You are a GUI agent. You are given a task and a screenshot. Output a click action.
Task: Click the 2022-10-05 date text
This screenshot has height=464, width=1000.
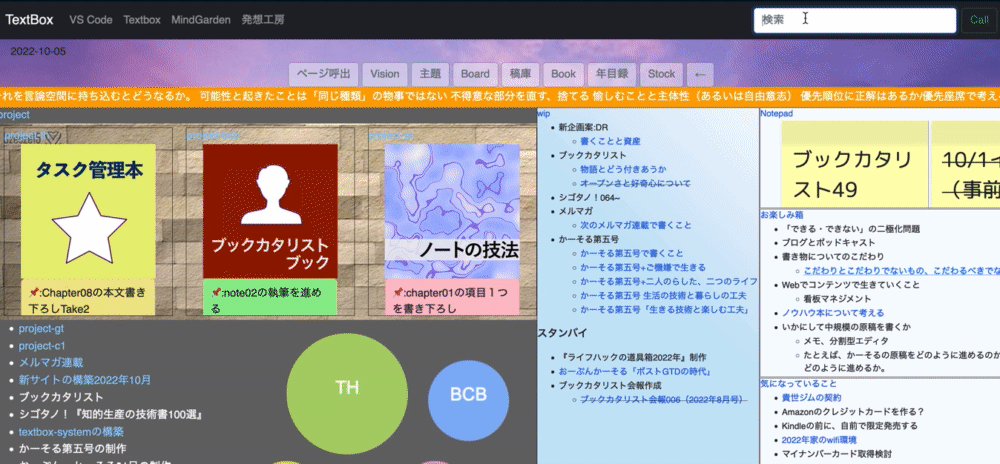(38, 52)
